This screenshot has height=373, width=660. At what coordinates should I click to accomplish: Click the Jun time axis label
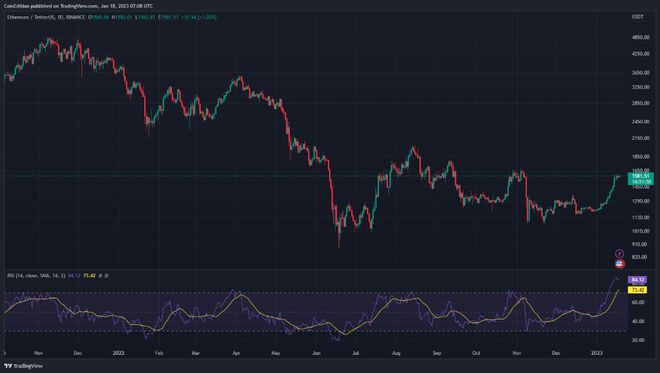(316, 353)
